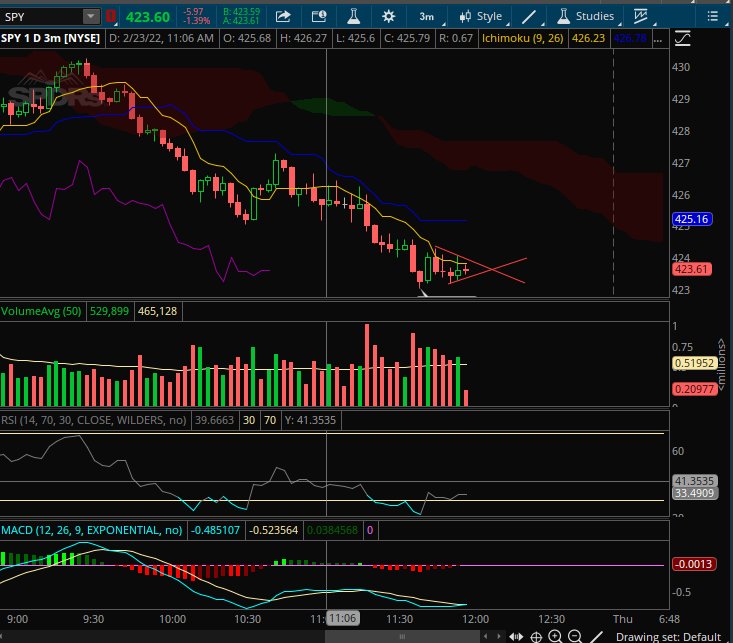Click the -0.523564 MACD average value

(x=273, y=530)
